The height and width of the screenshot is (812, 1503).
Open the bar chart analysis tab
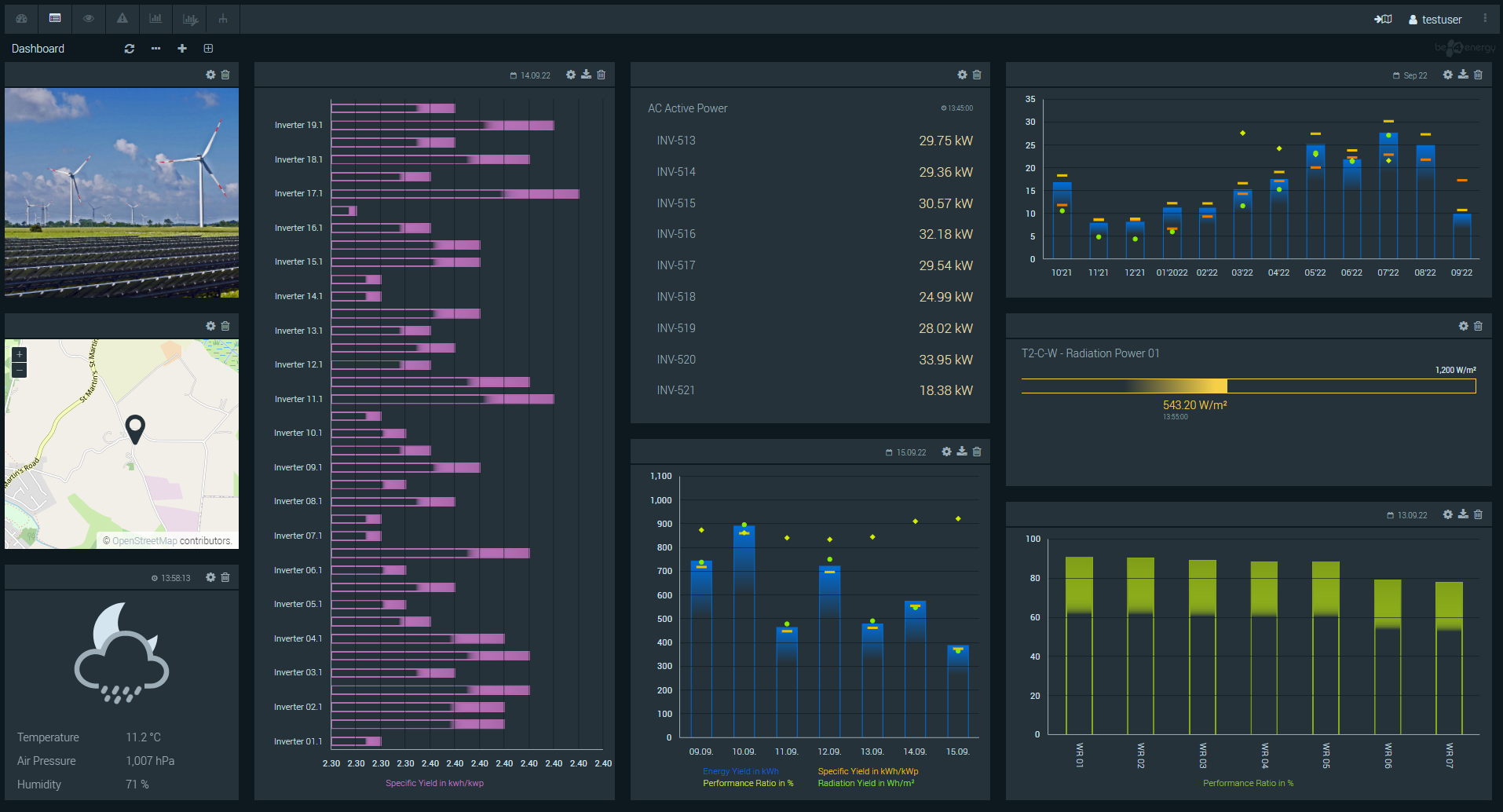pos(155,18)
